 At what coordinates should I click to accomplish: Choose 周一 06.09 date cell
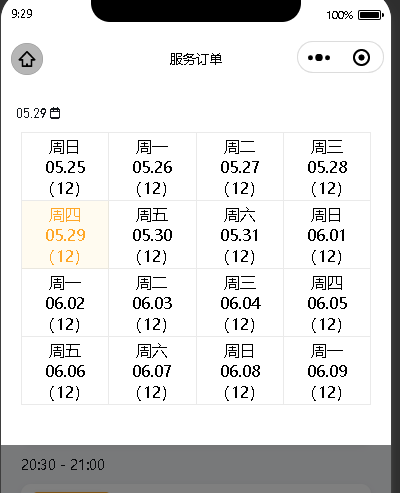pyautogui.click(x=327, y=370)
